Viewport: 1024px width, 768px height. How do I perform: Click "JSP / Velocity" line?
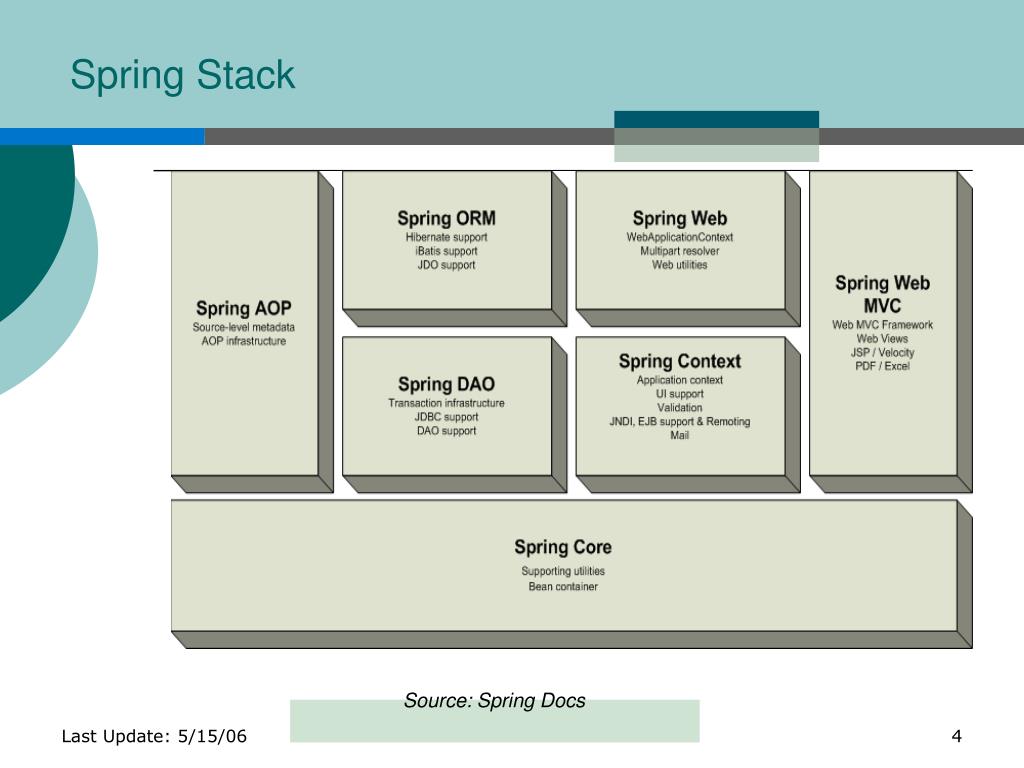[x=882, y=352]
